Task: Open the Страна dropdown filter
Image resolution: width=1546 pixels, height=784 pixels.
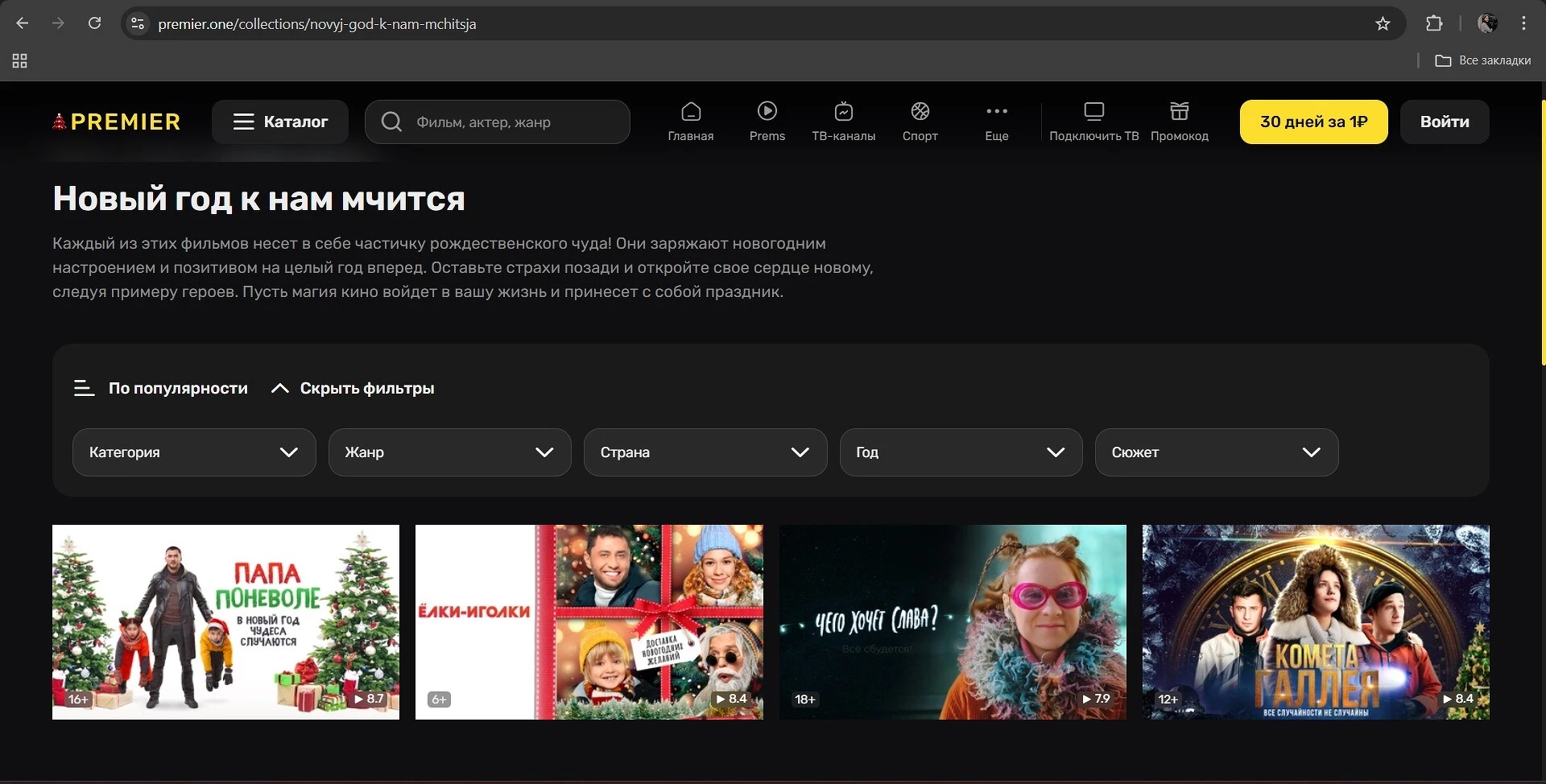Action: coord(705,452)
